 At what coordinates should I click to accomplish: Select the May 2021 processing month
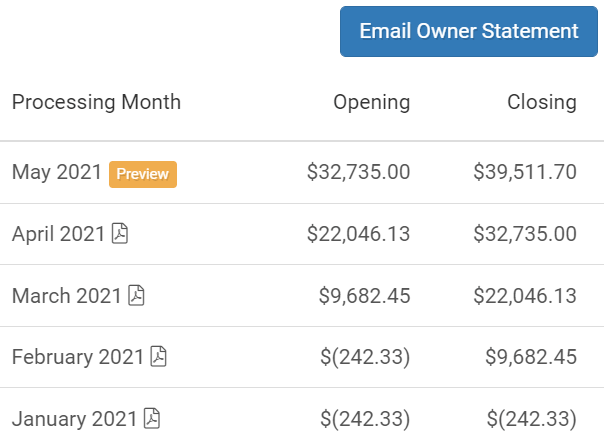pyautogui.click(x=57, y=172)
